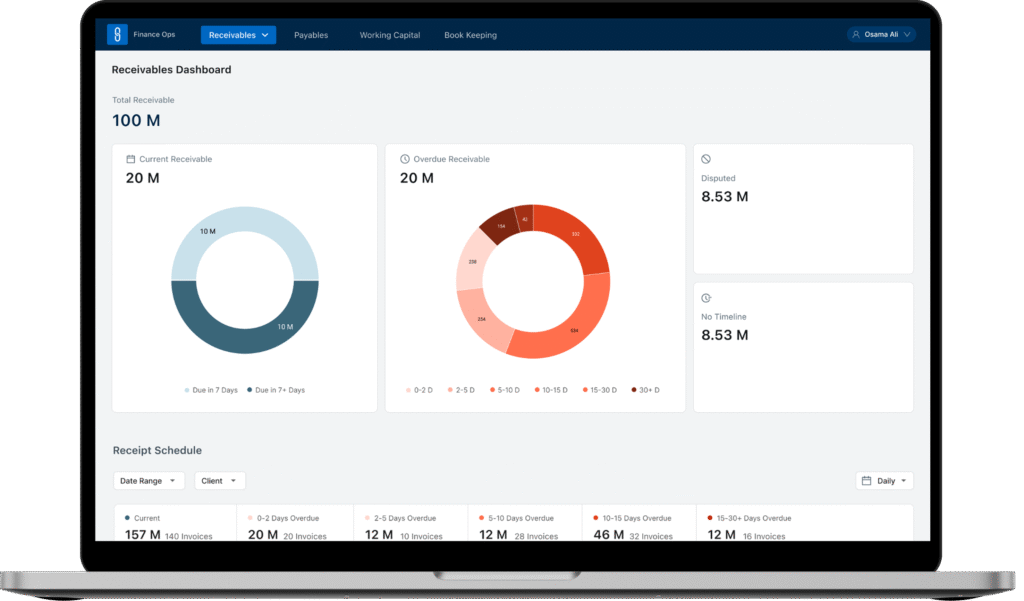Click the user avatar icon near Osama Ali
Screen dimensions: 1024x601
click(x=856, y=35)
